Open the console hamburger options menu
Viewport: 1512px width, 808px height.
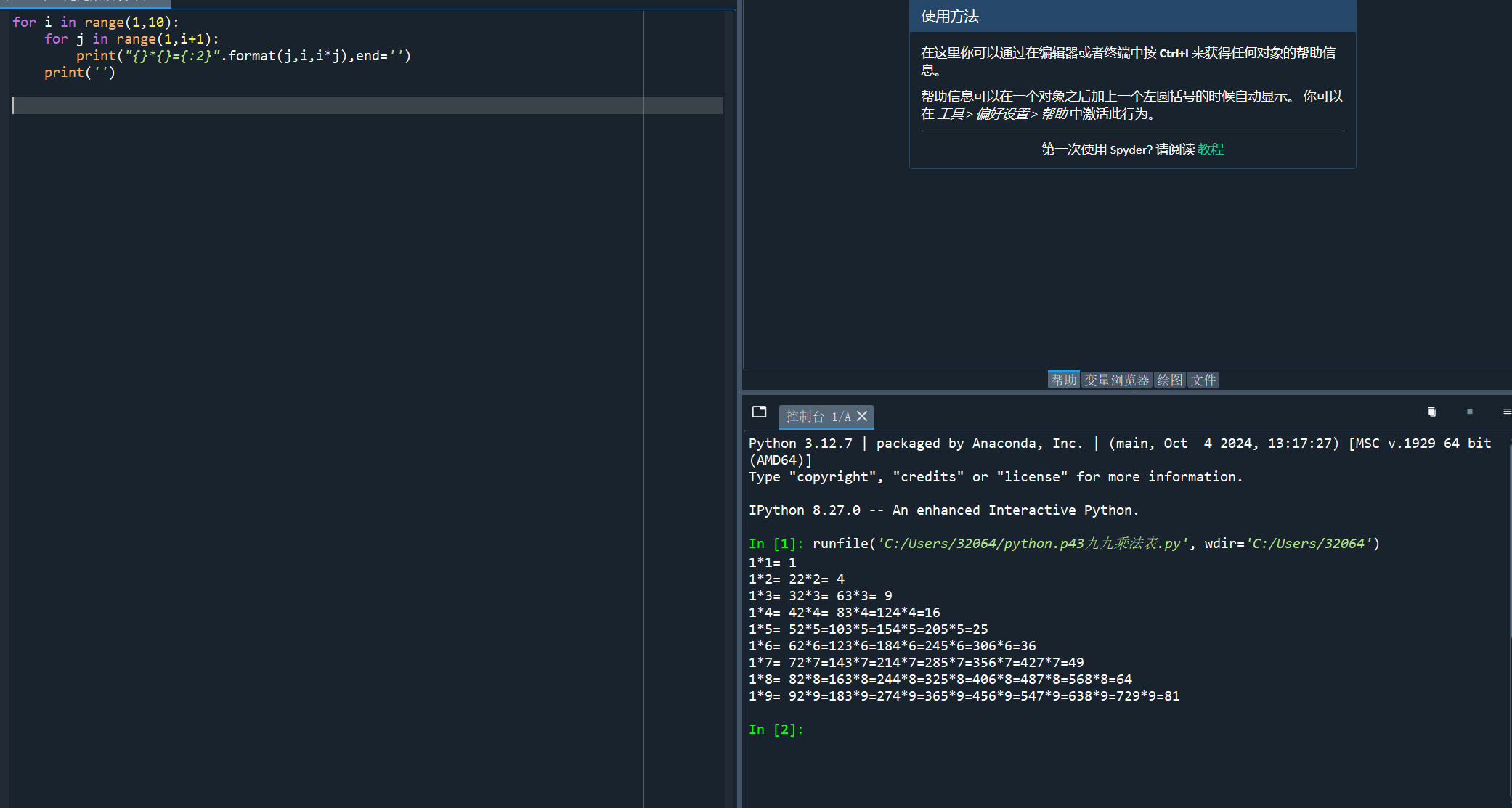tap(1506, 412)
